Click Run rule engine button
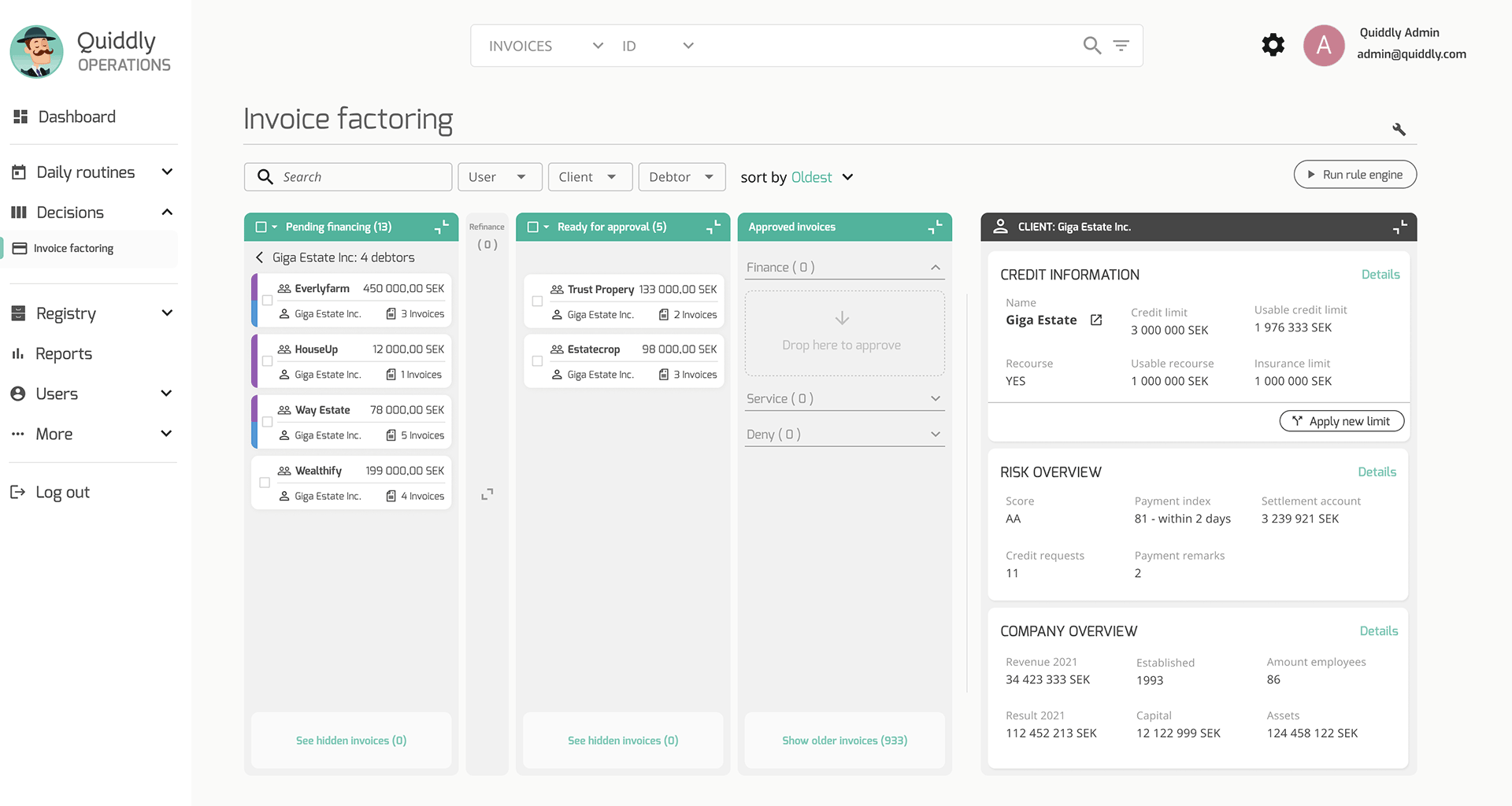Screen dimensions: 1512x806 pos(1354,175)
